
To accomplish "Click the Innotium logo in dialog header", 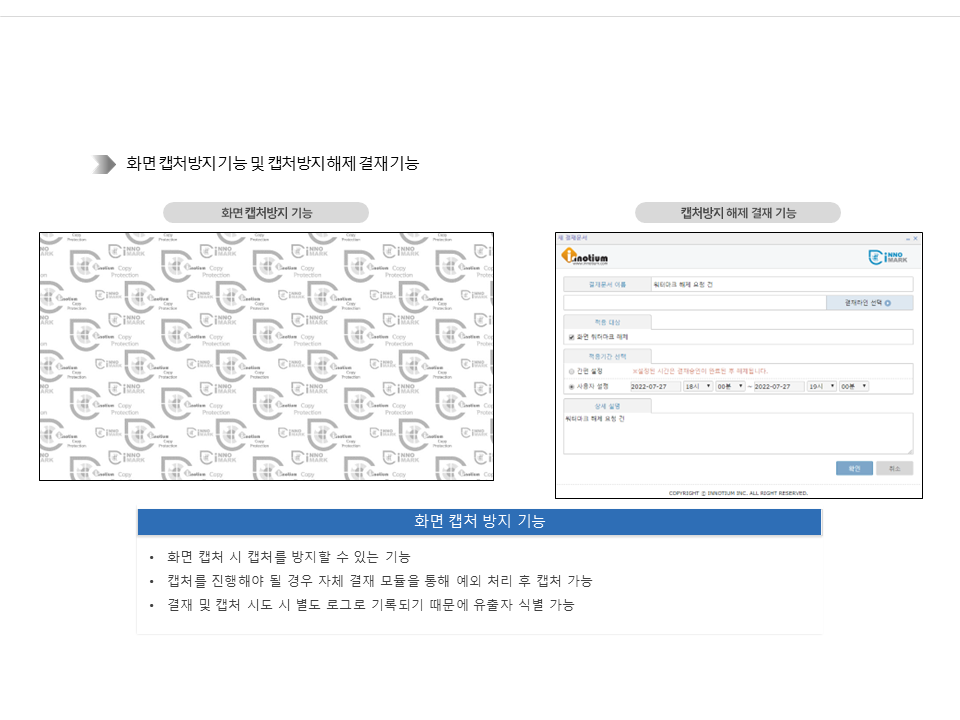I will tap(586, 258).
